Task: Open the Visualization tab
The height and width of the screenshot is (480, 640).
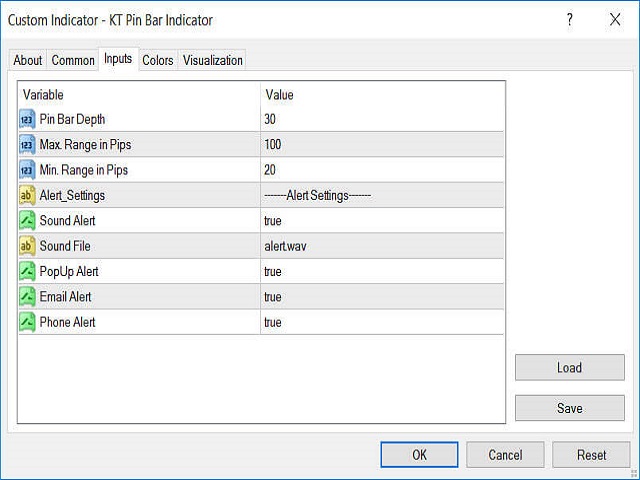Action: pos(212,60)
